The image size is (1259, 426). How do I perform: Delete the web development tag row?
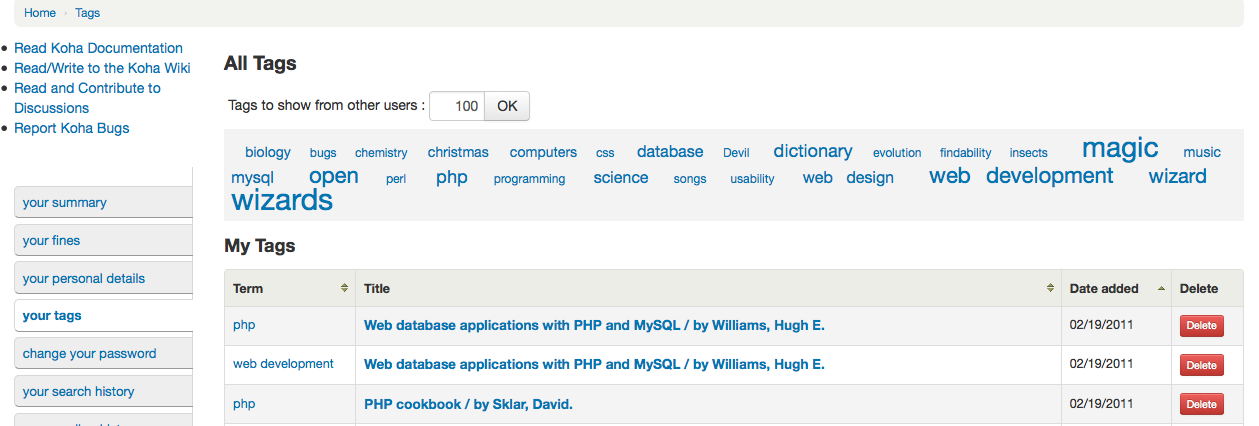point(1201,365)
